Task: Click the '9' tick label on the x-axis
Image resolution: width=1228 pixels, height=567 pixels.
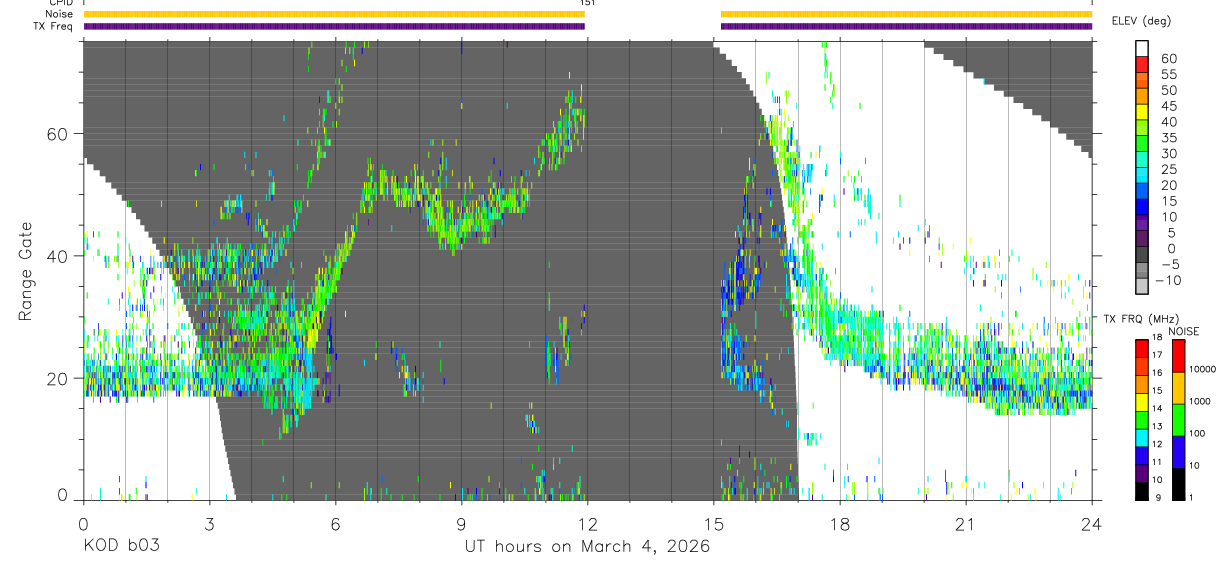Action: pyautogui.click(x=462, y=524)
